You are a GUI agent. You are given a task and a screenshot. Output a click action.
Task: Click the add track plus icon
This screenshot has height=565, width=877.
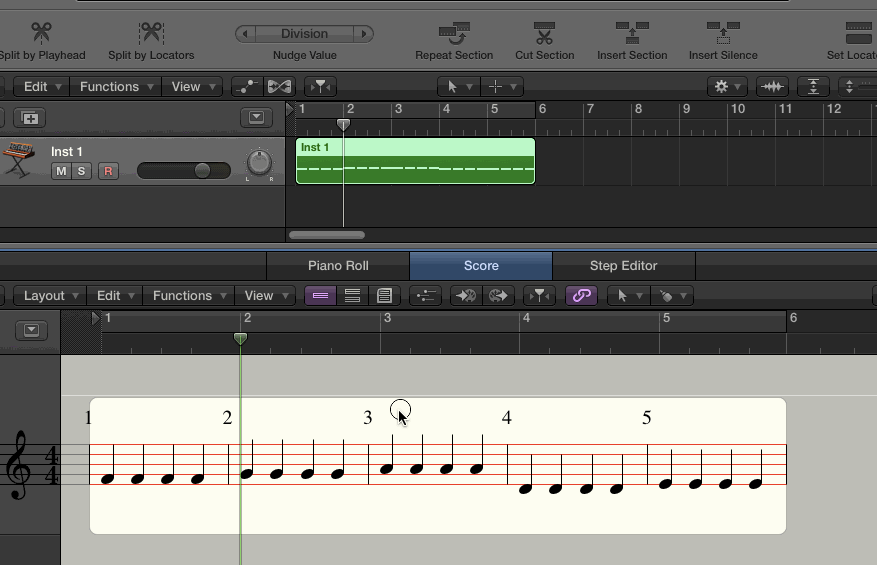[x=30, y=118]
